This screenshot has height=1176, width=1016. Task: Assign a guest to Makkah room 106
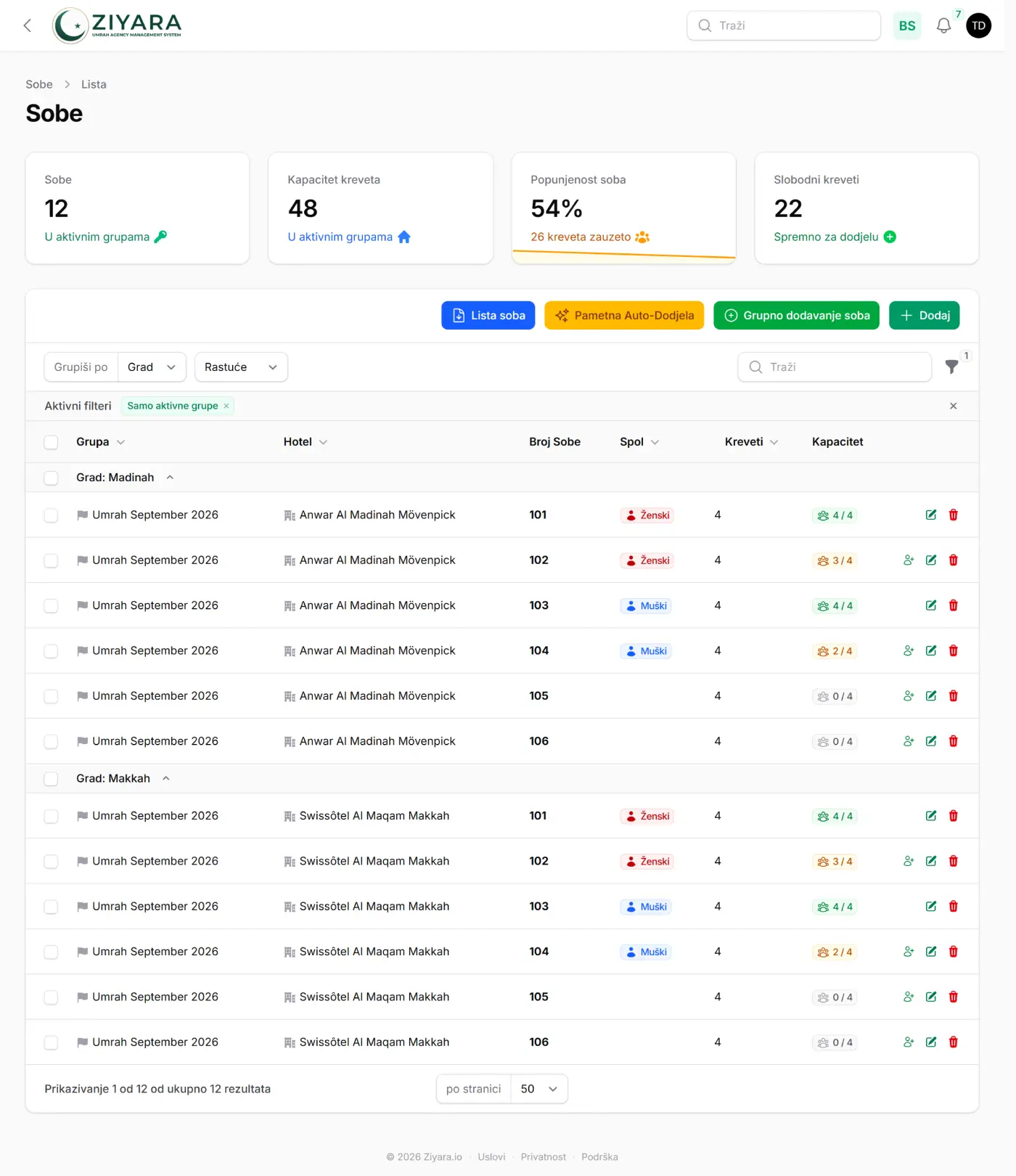pos(909,1042)
